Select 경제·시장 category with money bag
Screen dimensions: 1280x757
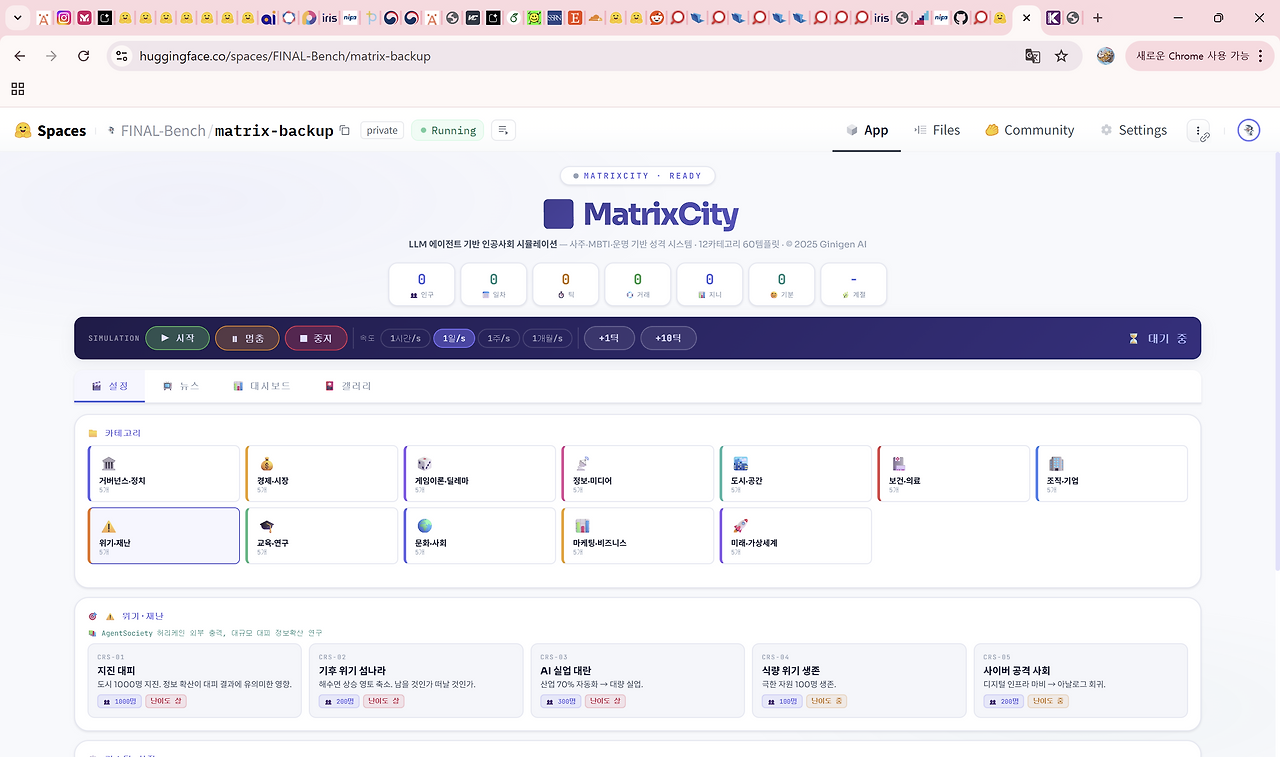(x=322, y=473)
